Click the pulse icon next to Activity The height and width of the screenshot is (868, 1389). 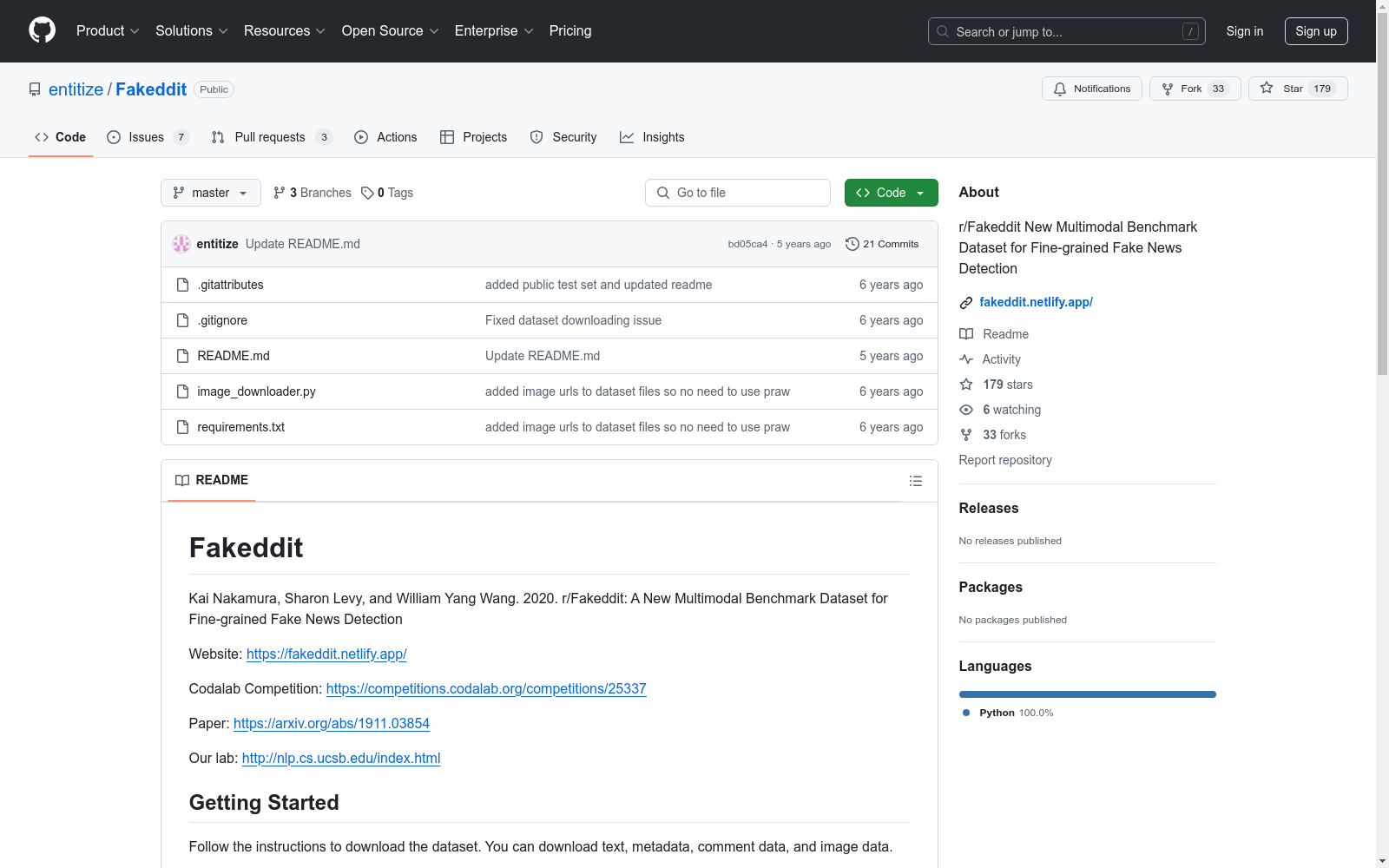coord(966,359)
